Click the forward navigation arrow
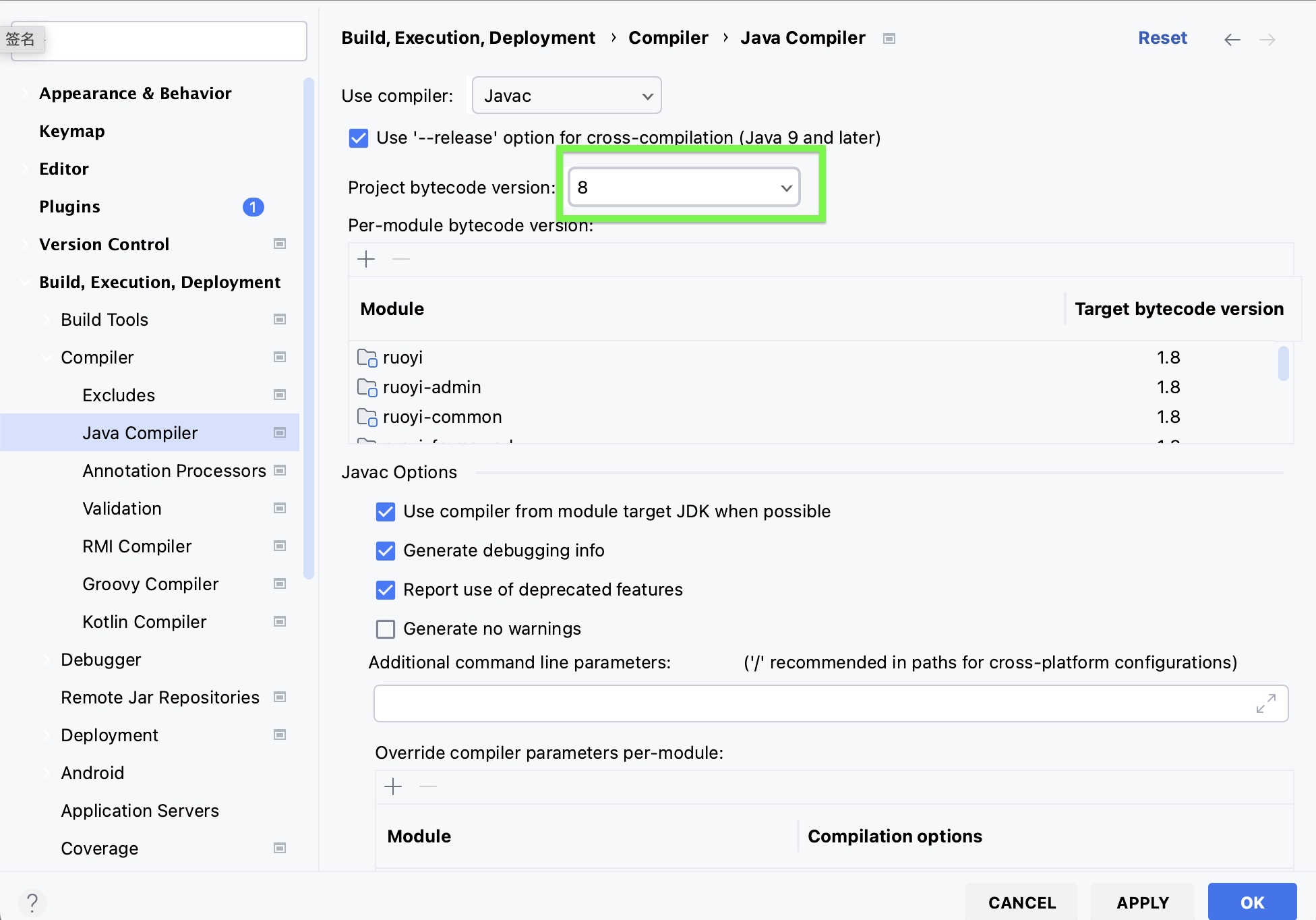The width and height of the screenshot is (1316, 920). tap(1267, 40)
